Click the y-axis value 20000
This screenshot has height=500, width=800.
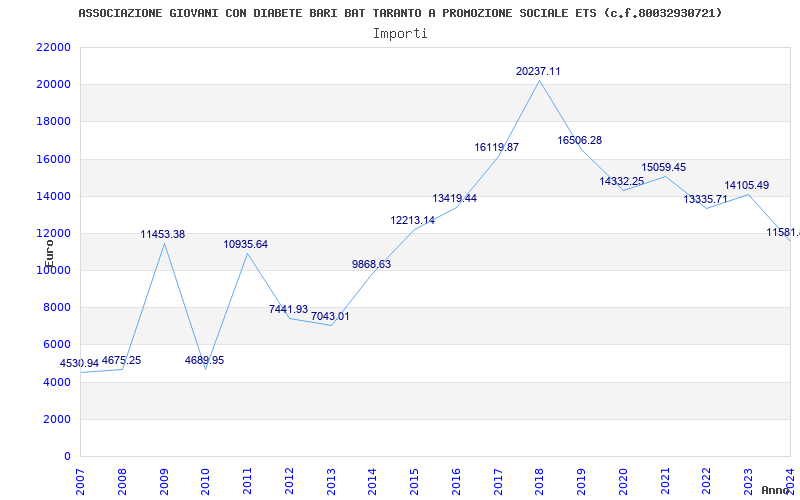(x=53, y=85)
